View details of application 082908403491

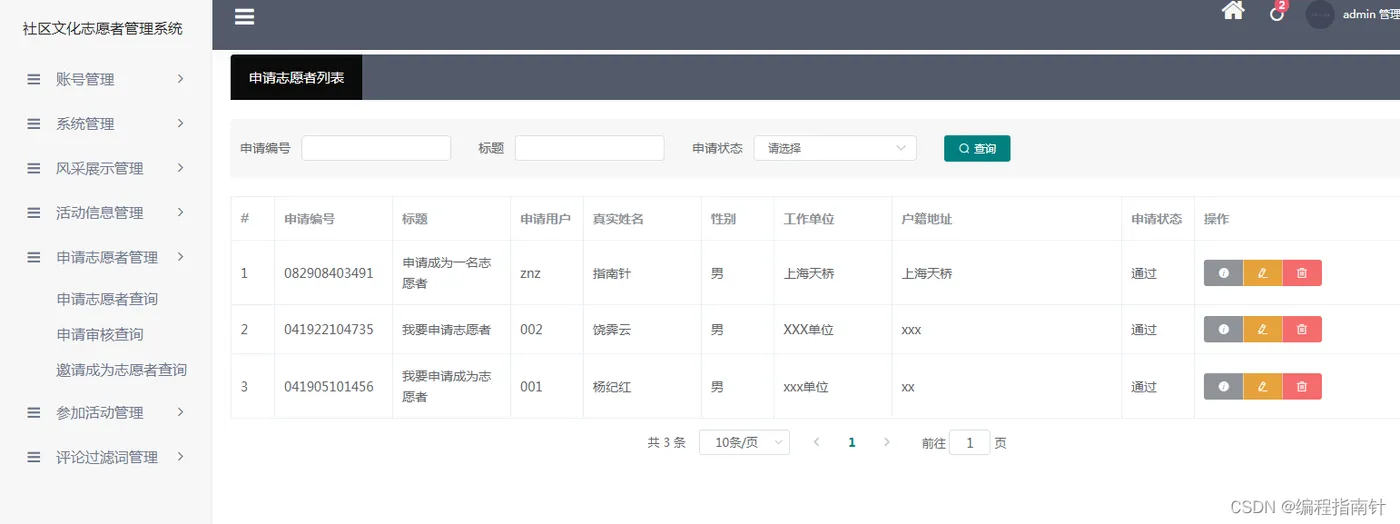[x=1223, y=273]
